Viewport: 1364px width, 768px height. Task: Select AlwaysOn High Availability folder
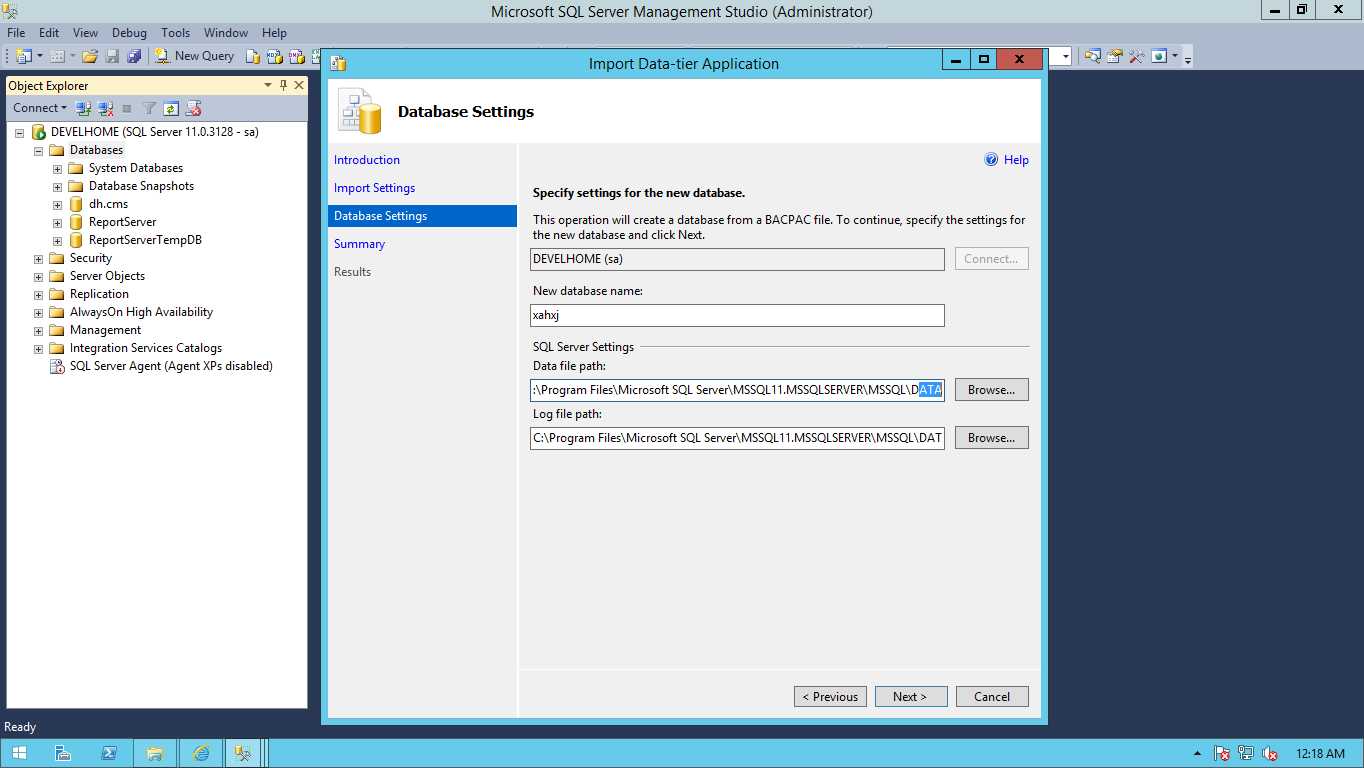[x=141, y=312]
